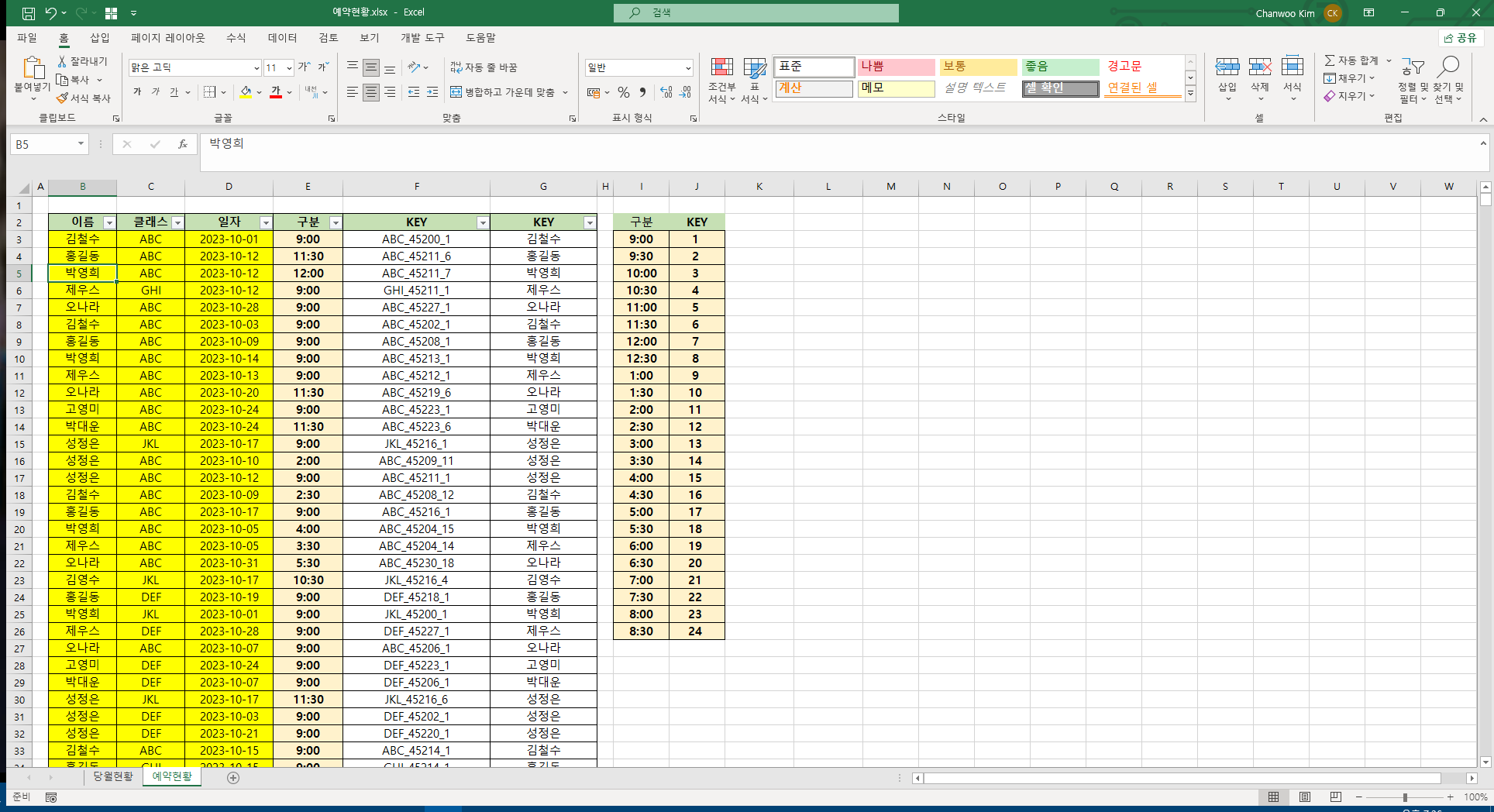
Task: Switch to Page Break Preview view
Action: click(1335, 797)
